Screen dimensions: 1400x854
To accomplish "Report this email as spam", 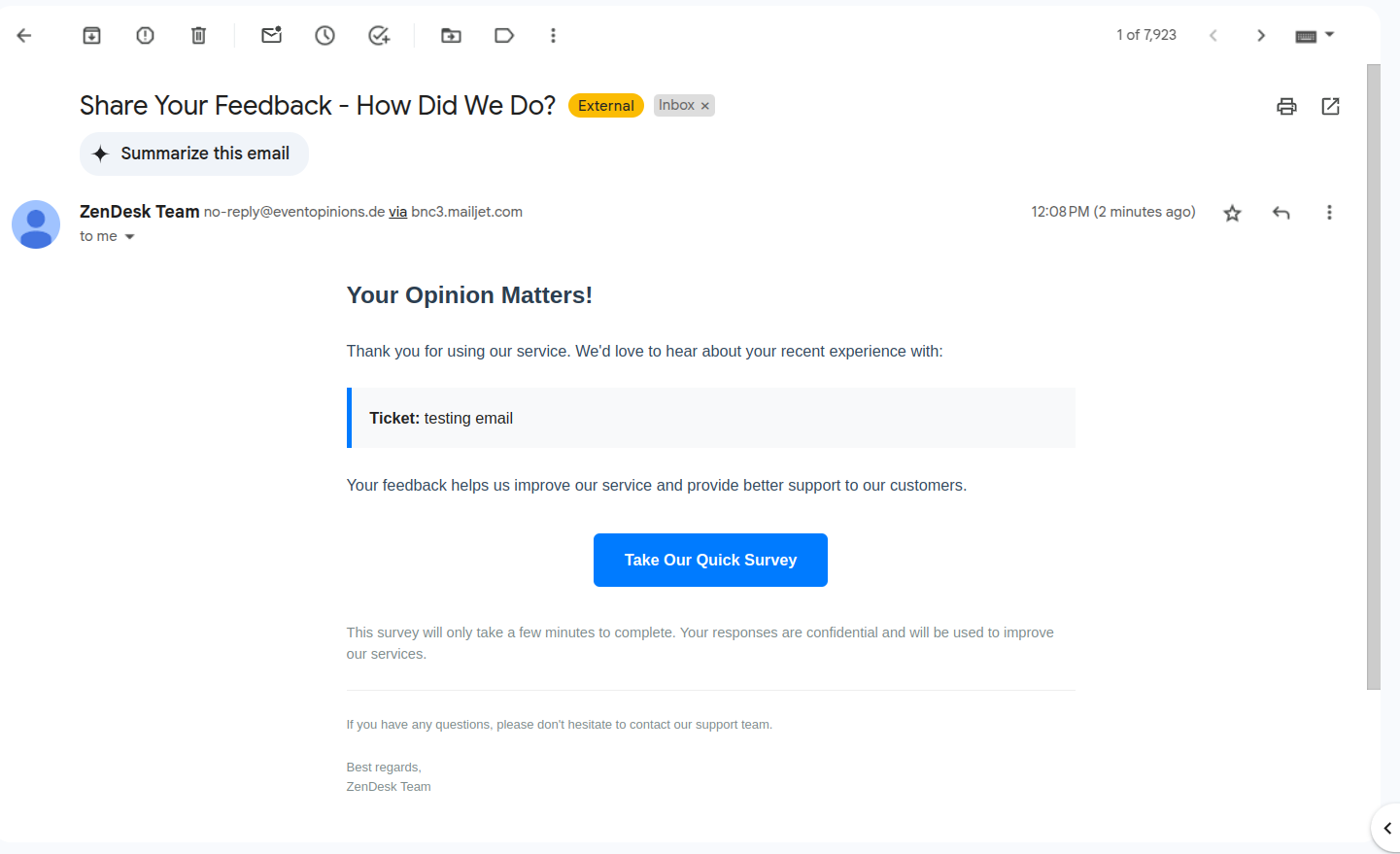I will tap(145, 36).
